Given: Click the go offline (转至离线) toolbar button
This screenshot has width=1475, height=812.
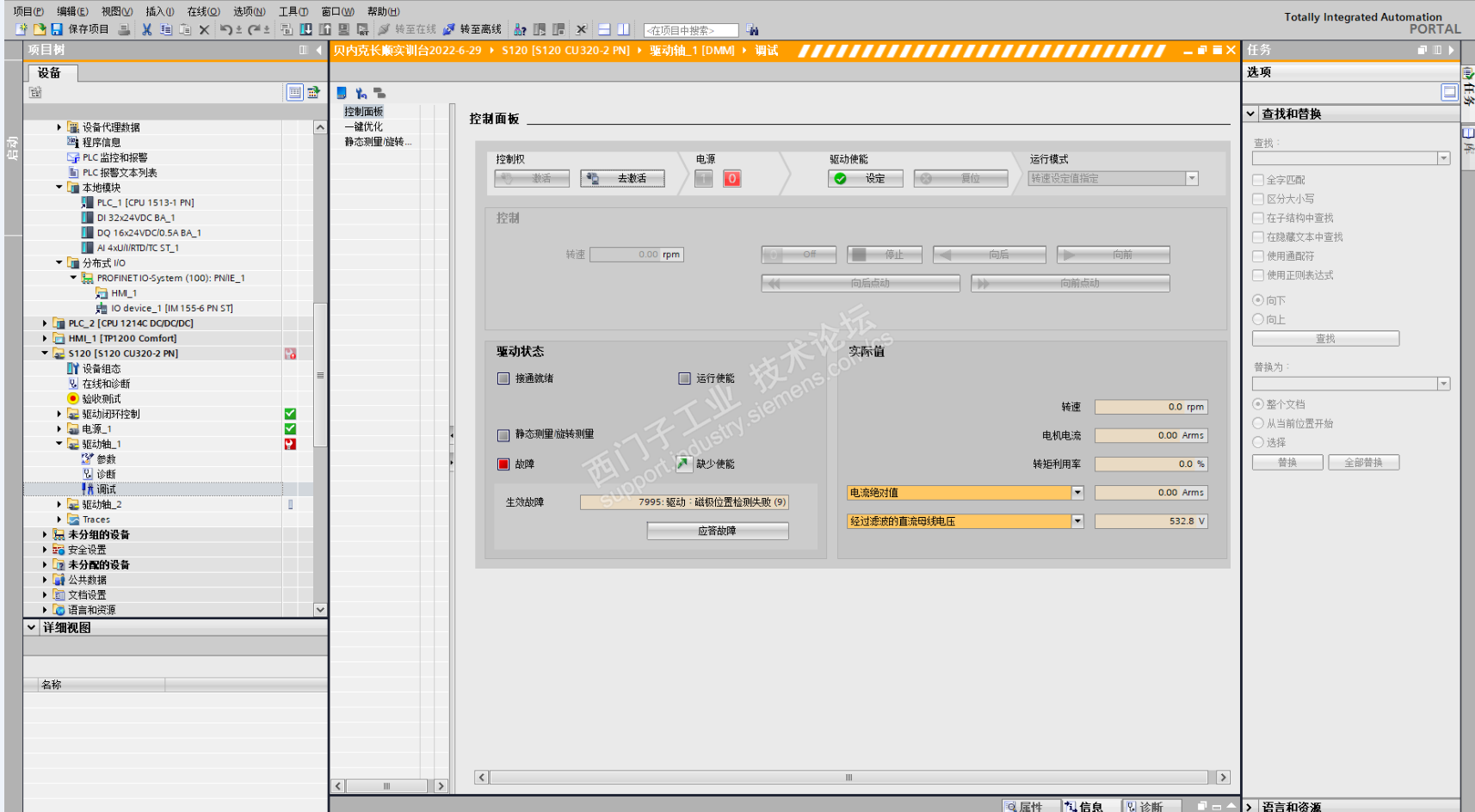Looking at the screenshot, I should (x=472, y=29).
